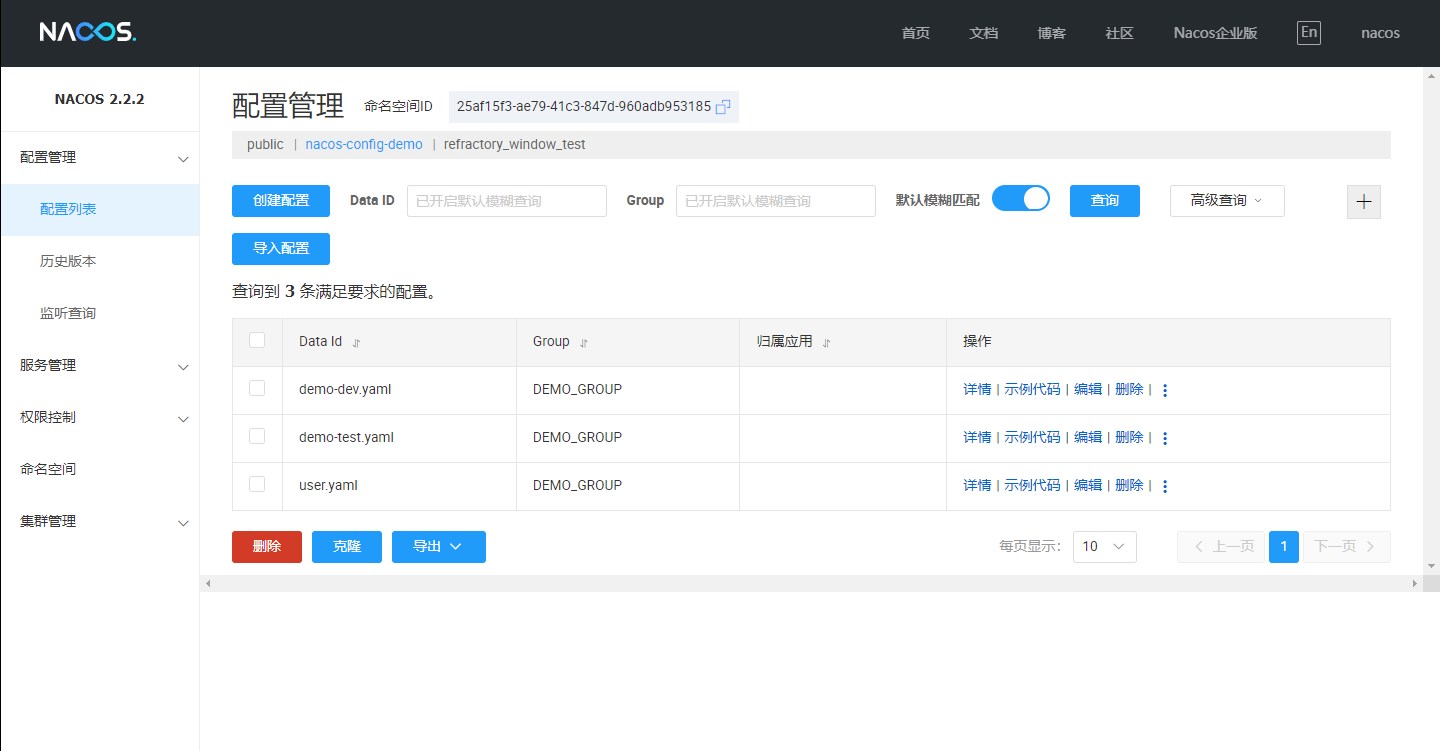
Task: Switch language with the En icon
Action: point(1309,32)
